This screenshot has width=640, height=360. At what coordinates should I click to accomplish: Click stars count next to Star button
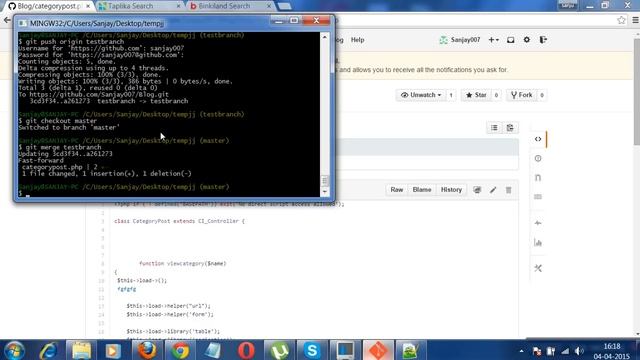pos(496,95)
